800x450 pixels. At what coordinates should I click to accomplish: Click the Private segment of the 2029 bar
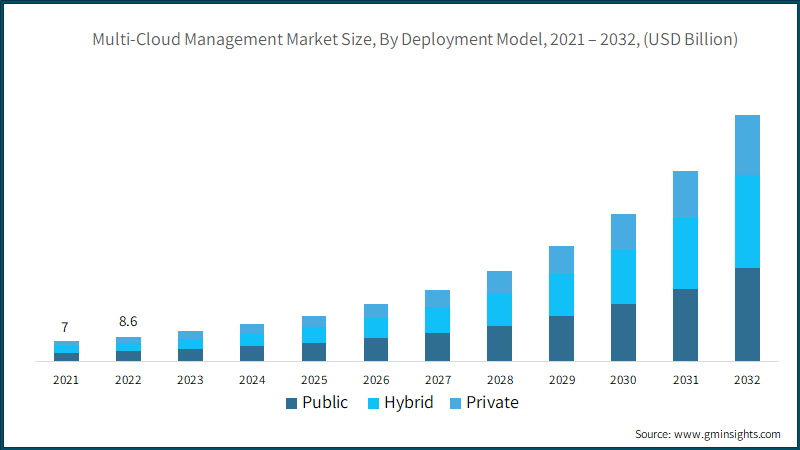click(x=561, y=260)
